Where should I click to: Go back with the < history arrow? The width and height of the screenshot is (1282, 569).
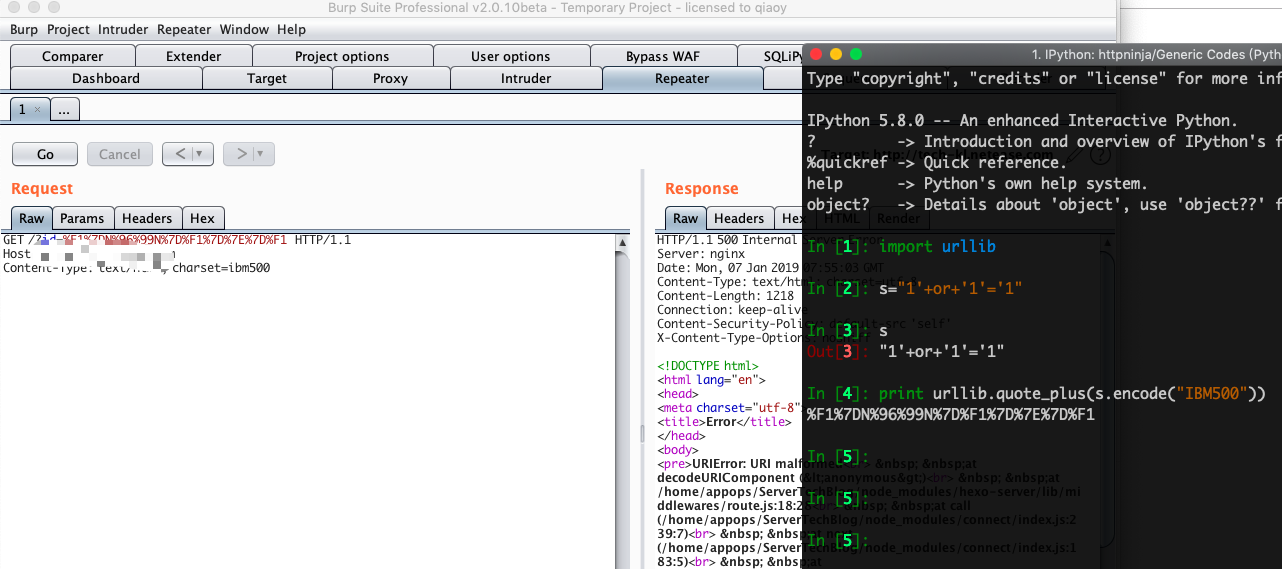click(x=180, y=154)
